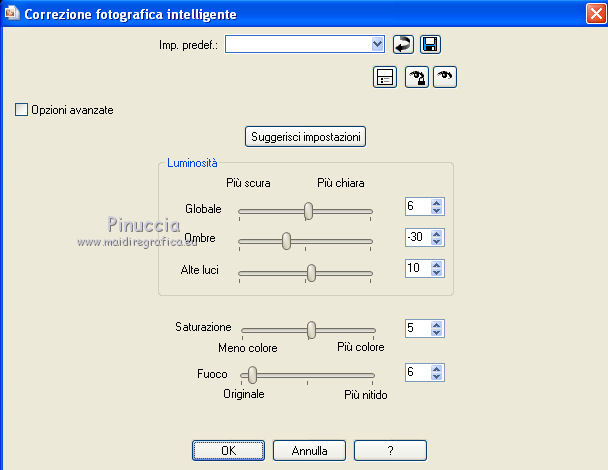
Task: Increase the Fuoco spinner value
Action: click(x=436, y=368)
